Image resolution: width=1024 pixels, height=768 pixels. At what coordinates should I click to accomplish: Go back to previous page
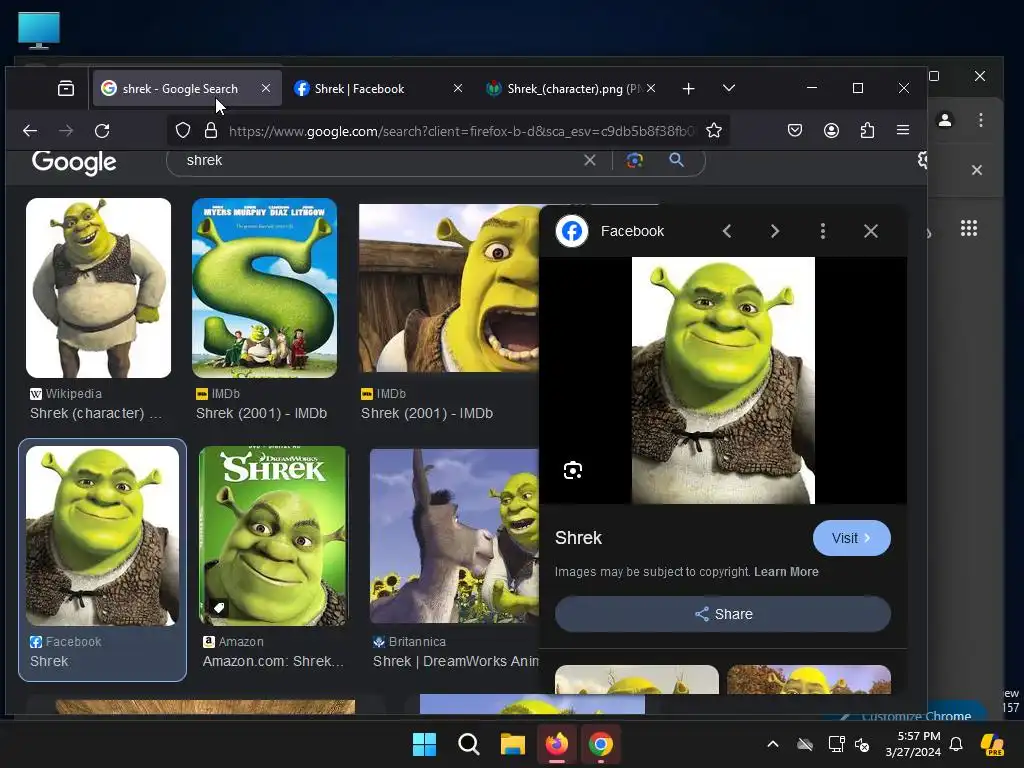(x=29, y=131)
